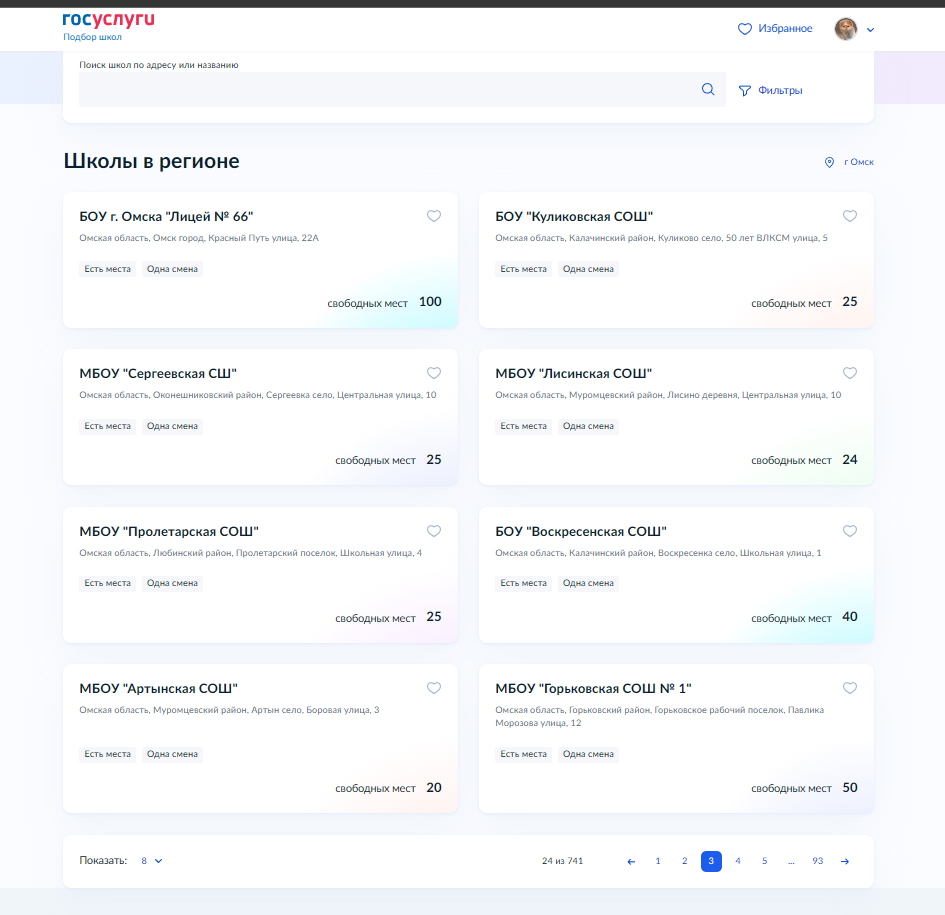The width and height of the screenshot is (945, 915).
Task: Click Одна смена tag on Куликовская СОШ
Action: (x=588, y=269)
